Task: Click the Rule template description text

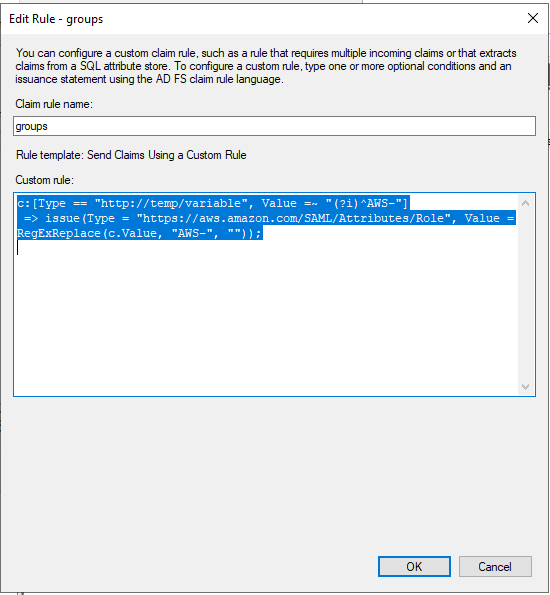Action: 131,155
